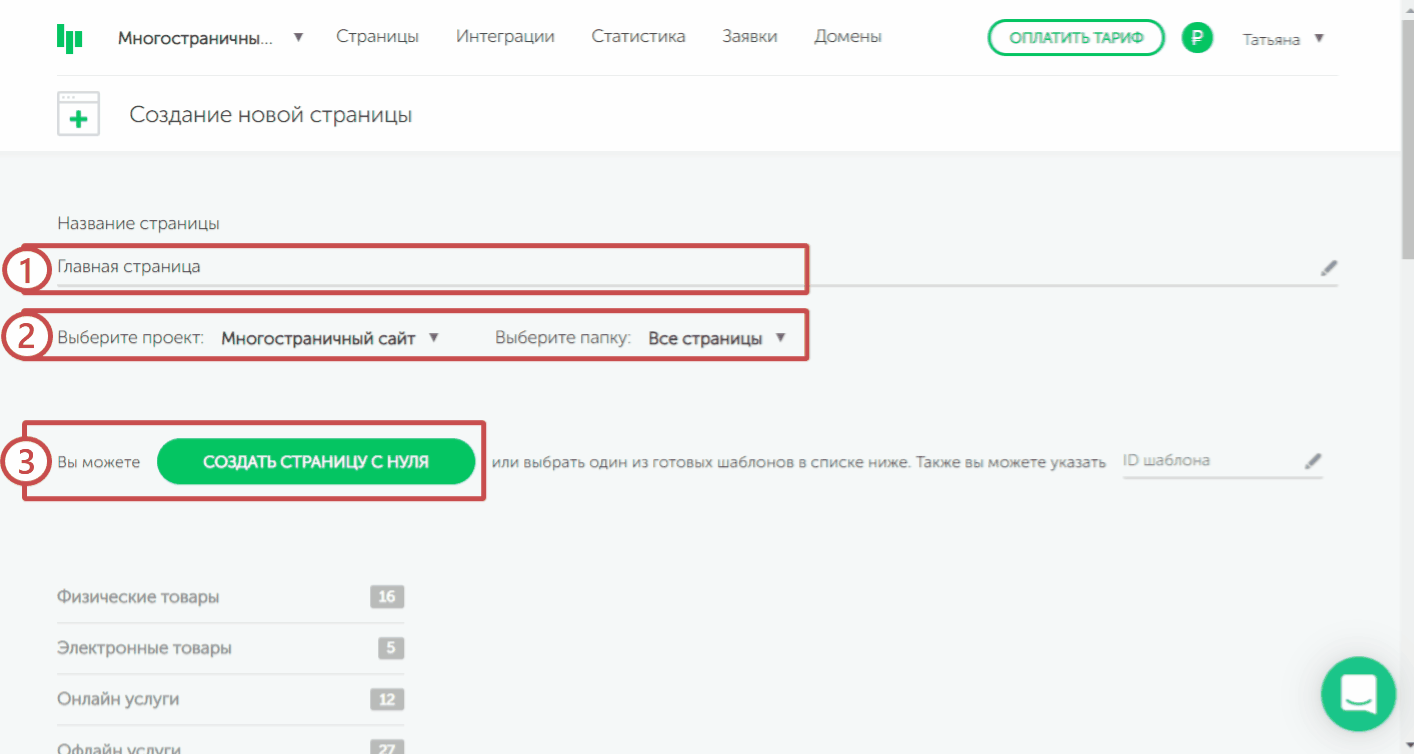This screenshot has height=754, width=1414.
Task: Open the Многостраничный сайт project selector
Action: (329, 338)
